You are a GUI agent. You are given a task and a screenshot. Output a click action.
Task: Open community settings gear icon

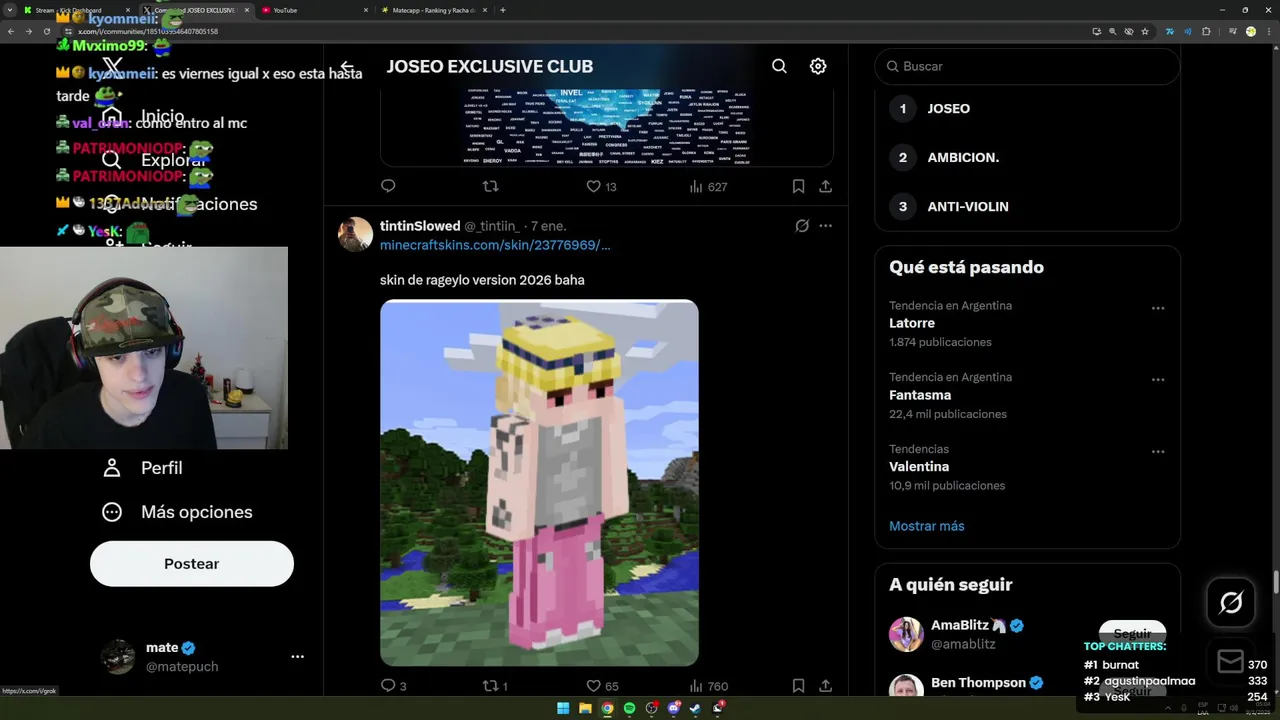[x=818, y=66]
